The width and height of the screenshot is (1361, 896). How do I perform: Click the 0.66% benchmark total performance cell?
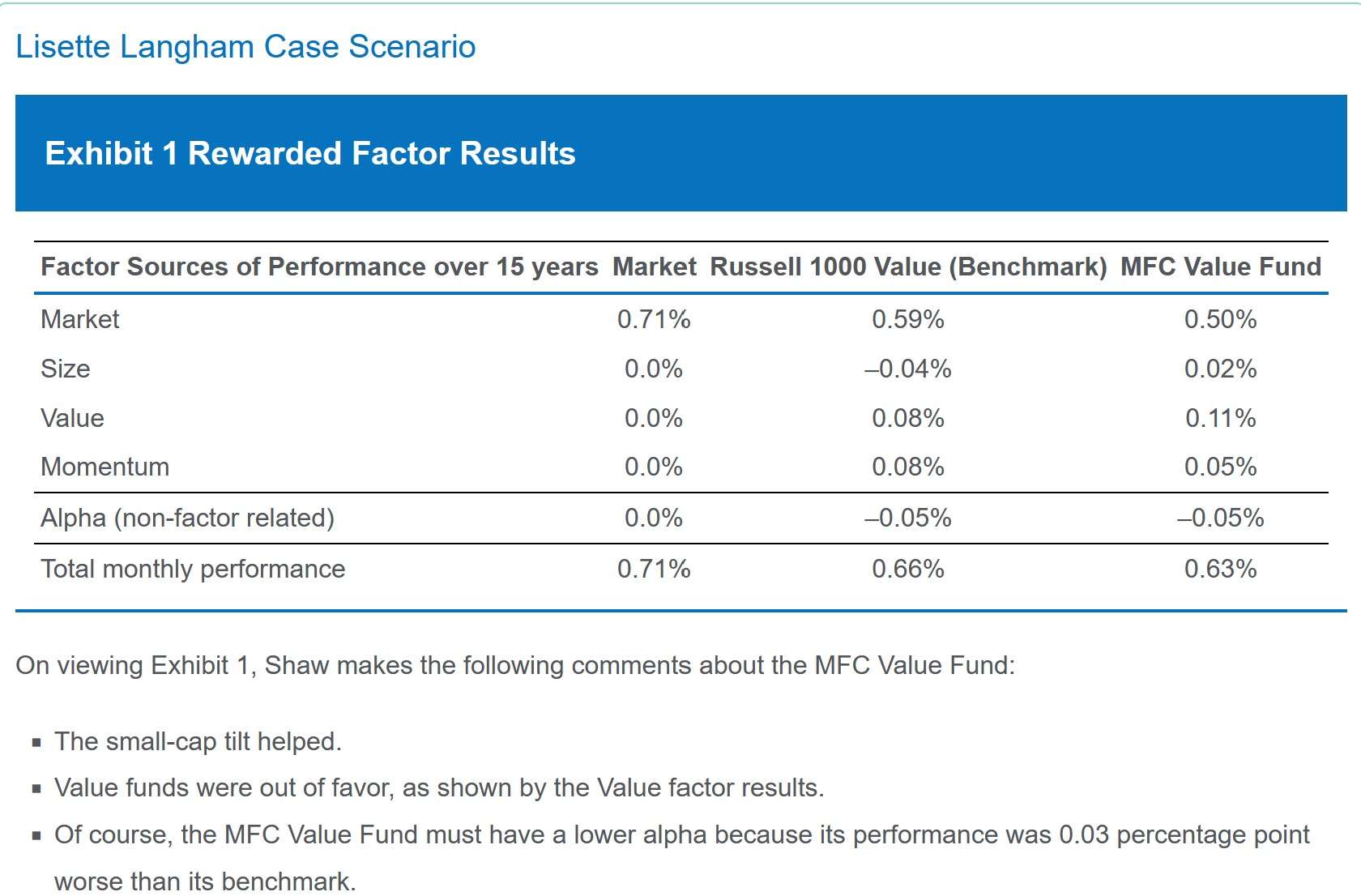[908, 569]
